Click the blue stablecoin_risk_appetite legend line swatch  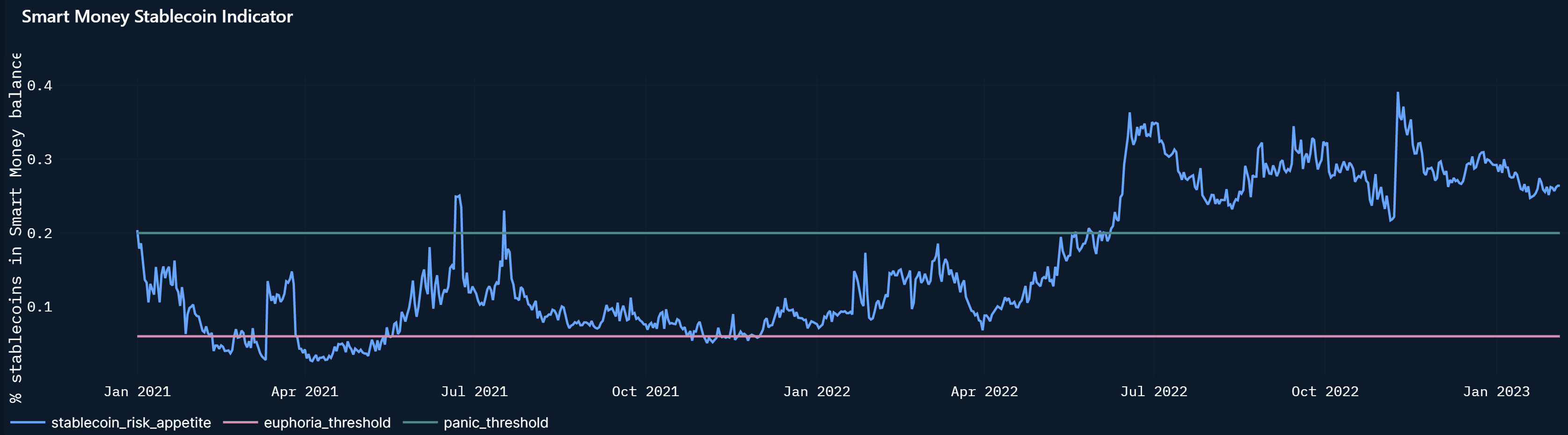pyautogui.click(x=28, y=422)
